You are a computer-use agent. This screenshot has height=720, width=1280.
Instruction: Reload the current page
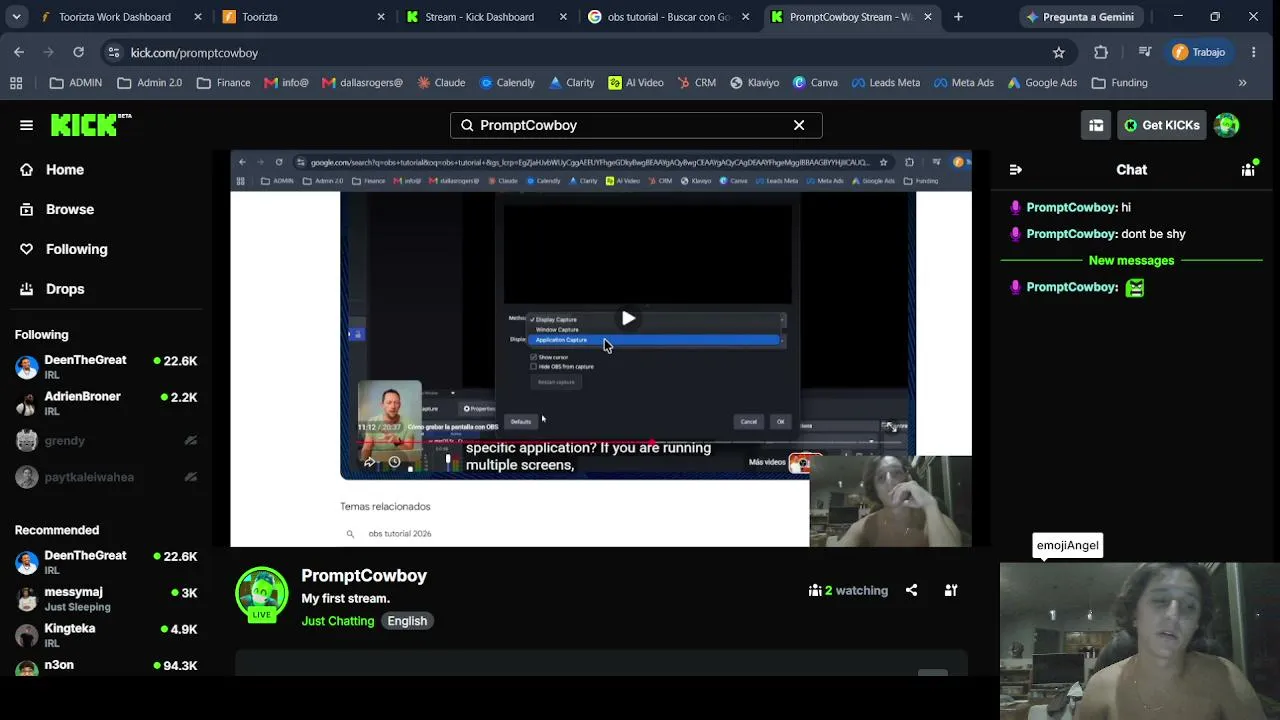coord(78,52)
